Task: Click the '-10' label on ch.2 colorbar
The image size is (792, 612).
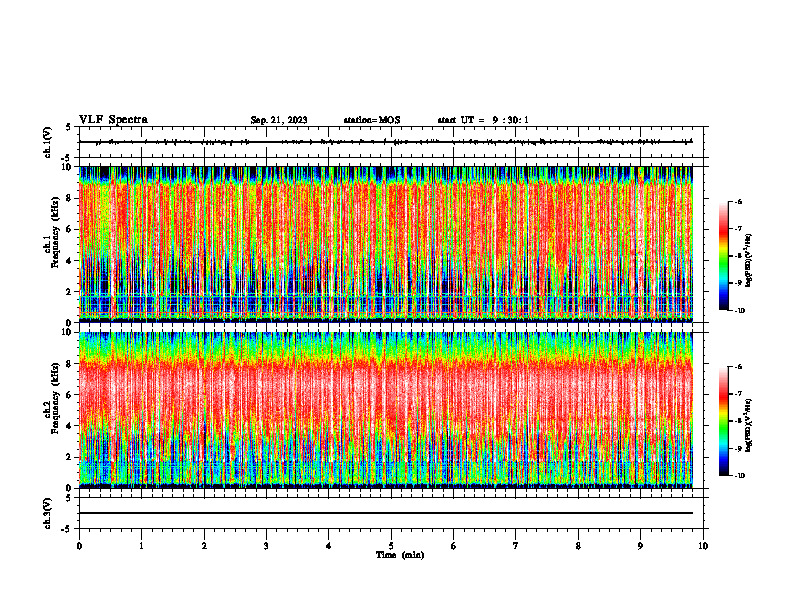Action: [x=739, y=476]
